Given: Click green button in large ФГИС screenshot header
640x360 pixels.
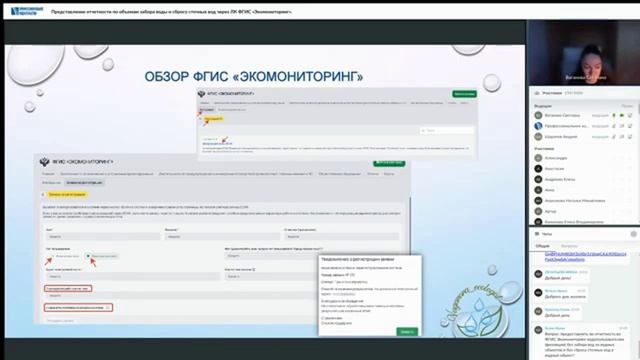Looking at the screenshot, I should click(x=389, y=163).
